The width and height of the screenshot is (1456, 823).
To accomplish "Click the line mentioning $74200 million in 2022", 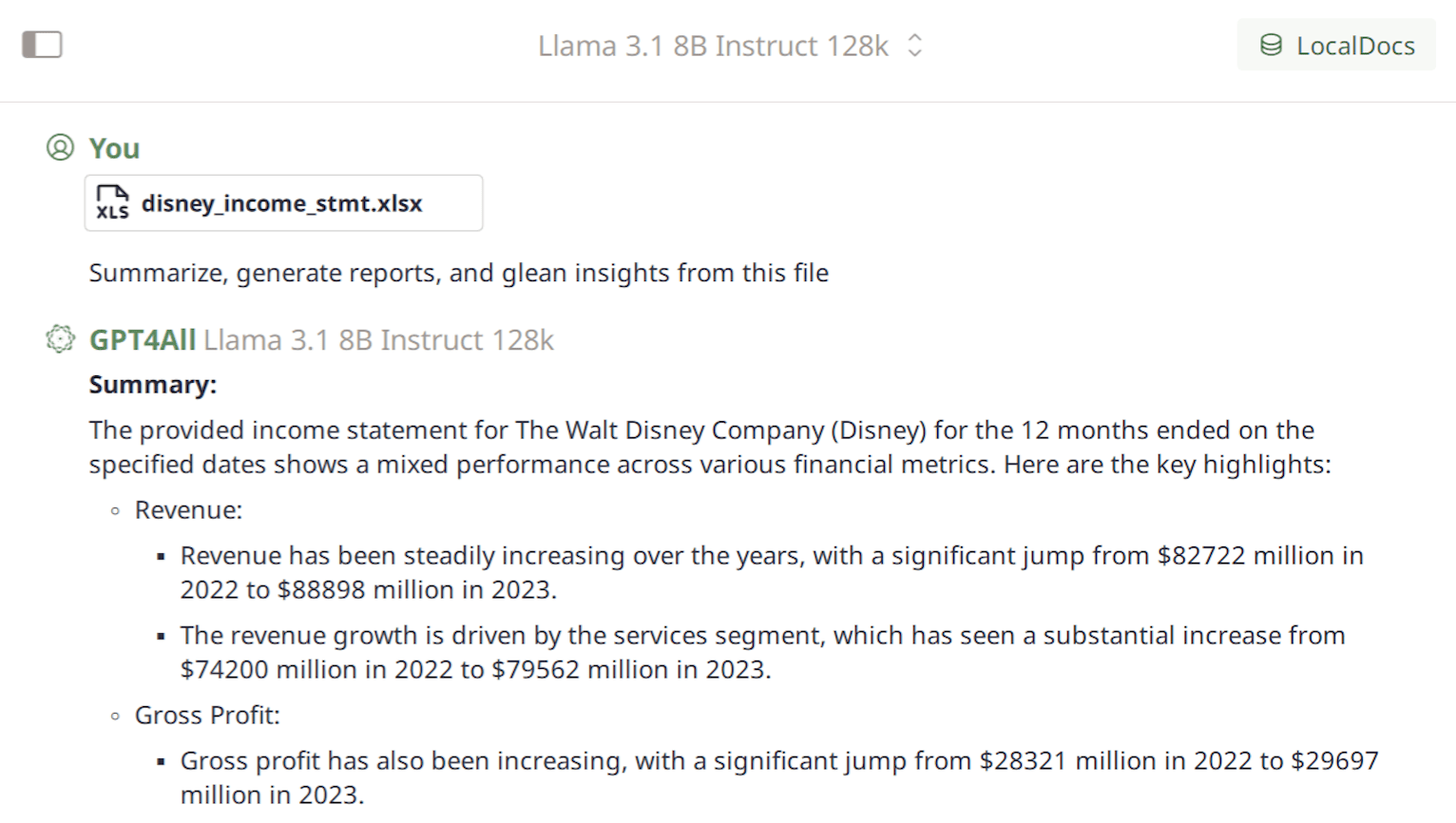I will 476,670.
